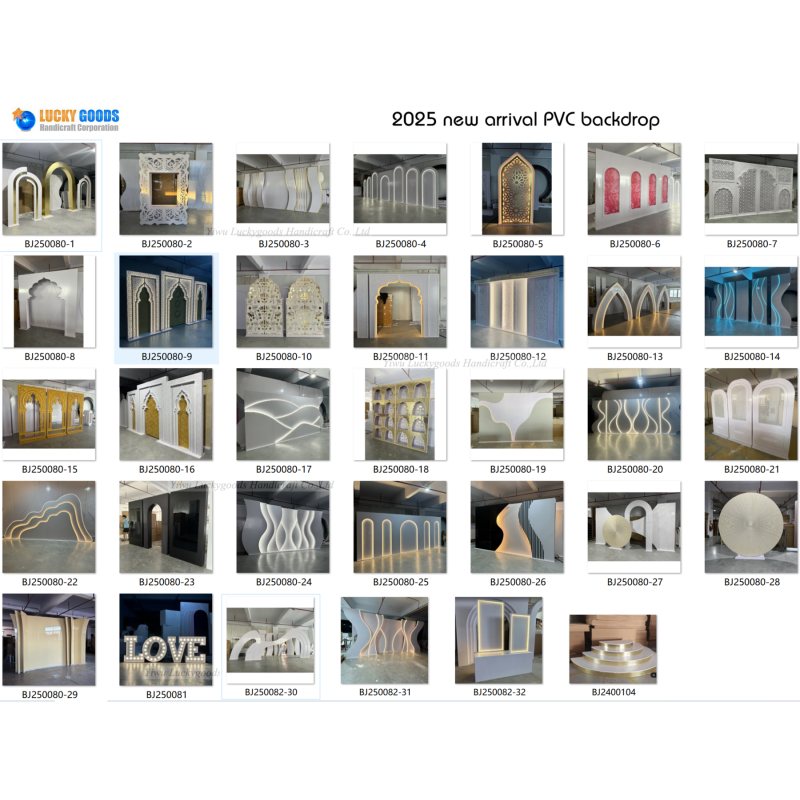The height and width of the screenshot is (800, 800).
Task: Select the BJ250080-6 red panel backdrop
Action: tap(634, 190)
